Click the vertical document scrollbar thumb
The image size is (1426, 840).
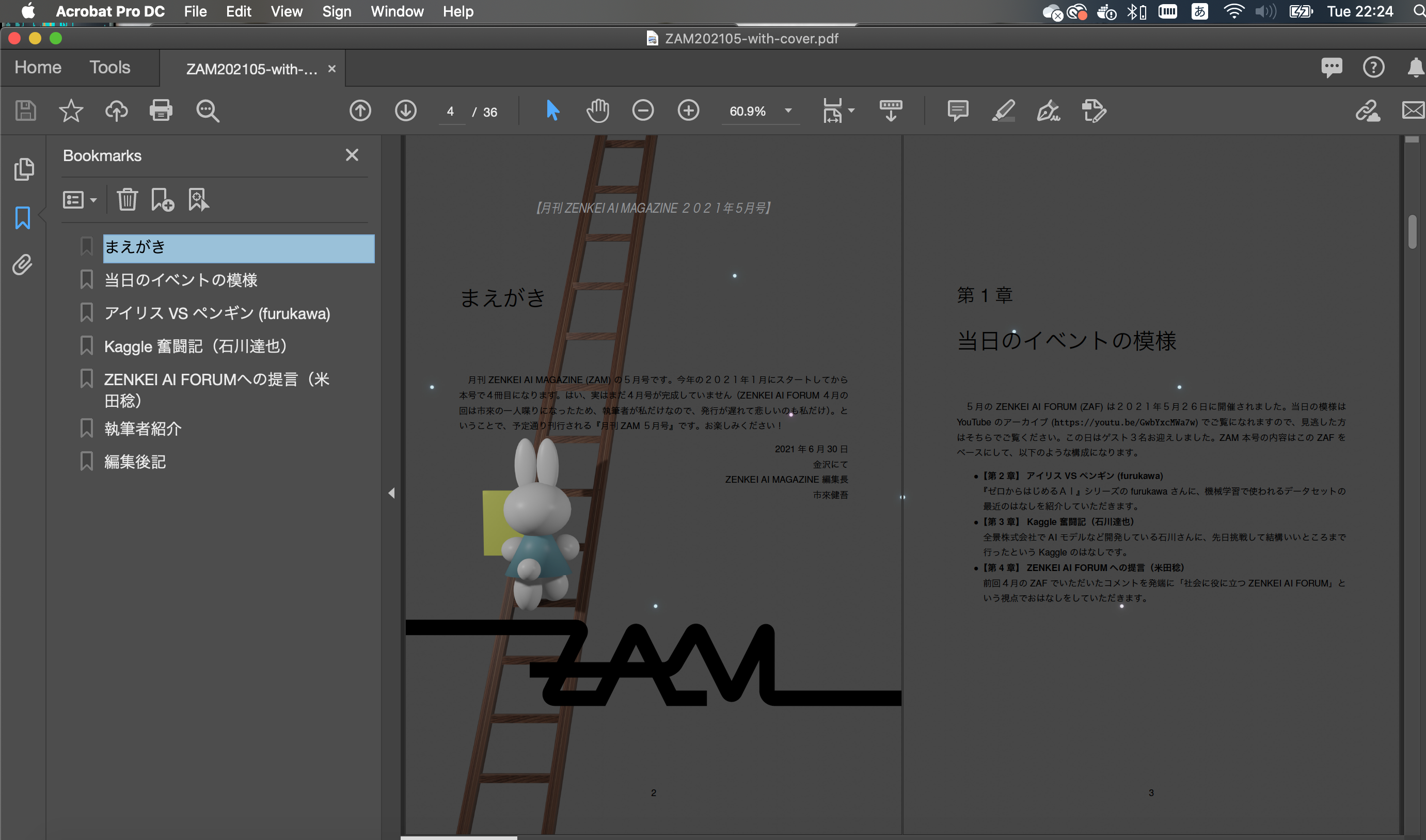[1413, 231]
